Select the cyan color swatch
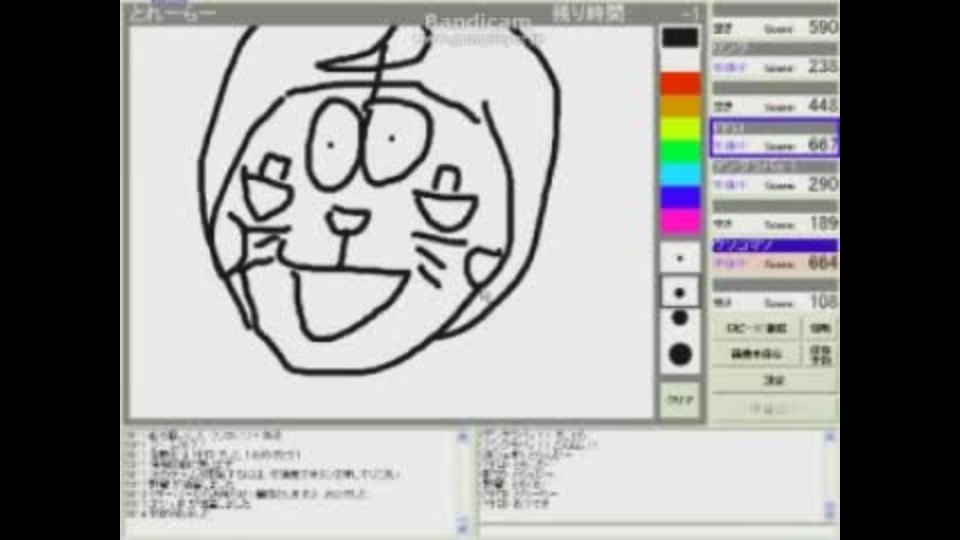 [680, 174]
